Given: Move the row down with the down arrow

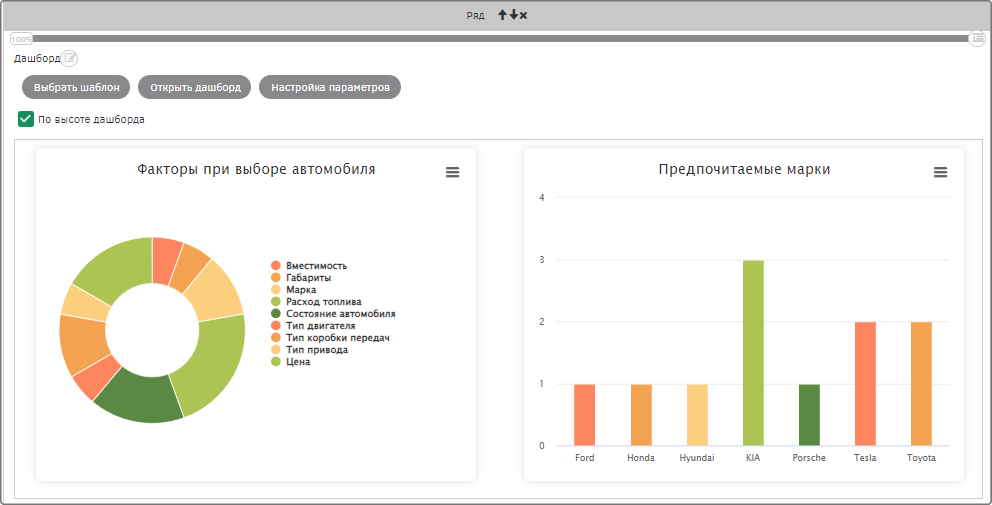Looking at the screenshot, I should [513, 15].
